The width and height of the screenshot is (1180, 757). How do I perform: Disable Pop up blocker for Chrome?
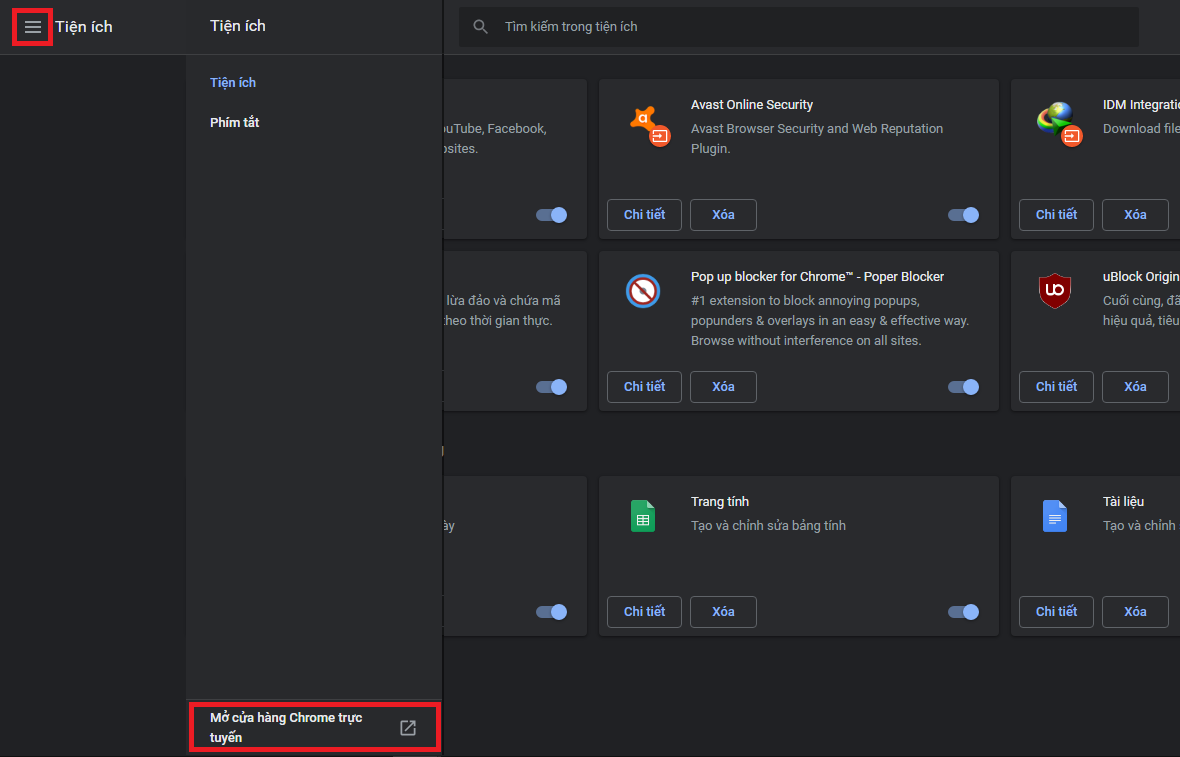(x=963, y=387)
